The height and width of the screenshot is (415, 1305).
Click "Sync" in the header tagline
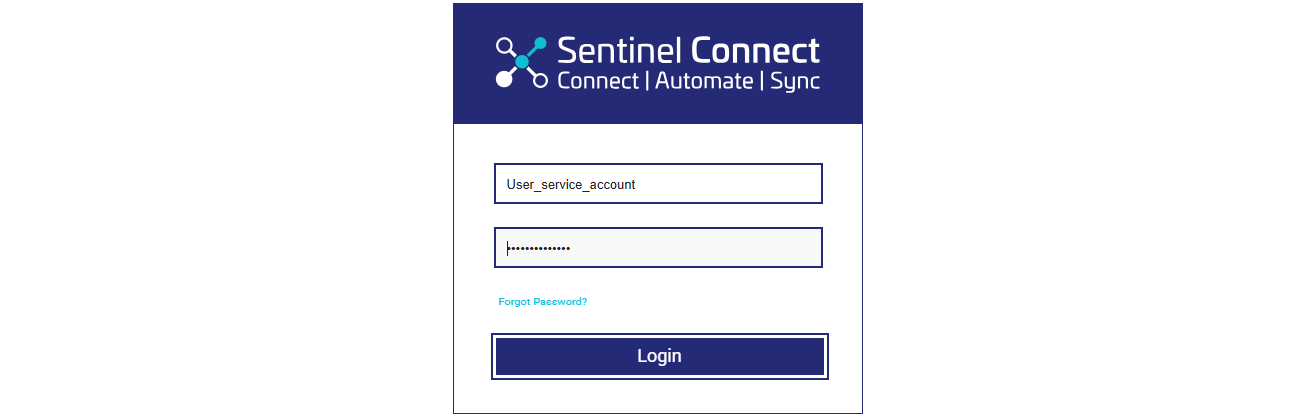click(x=795, y=82)
